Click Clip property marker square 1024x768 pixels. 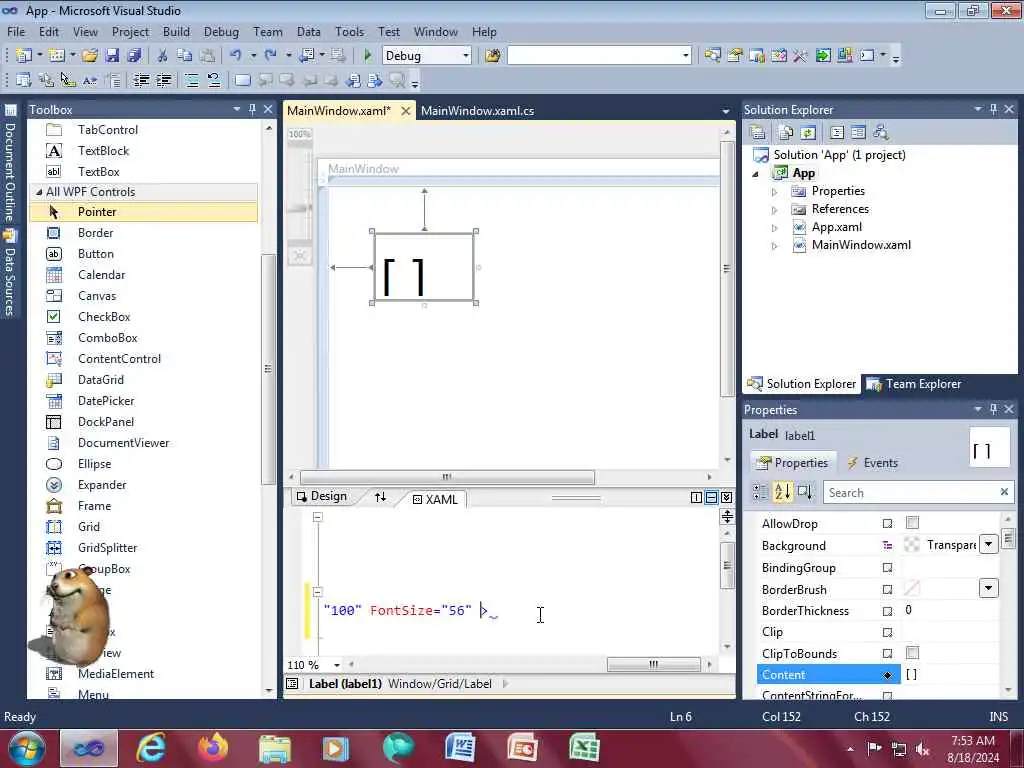pyautogui.click(x=887, y=632)
